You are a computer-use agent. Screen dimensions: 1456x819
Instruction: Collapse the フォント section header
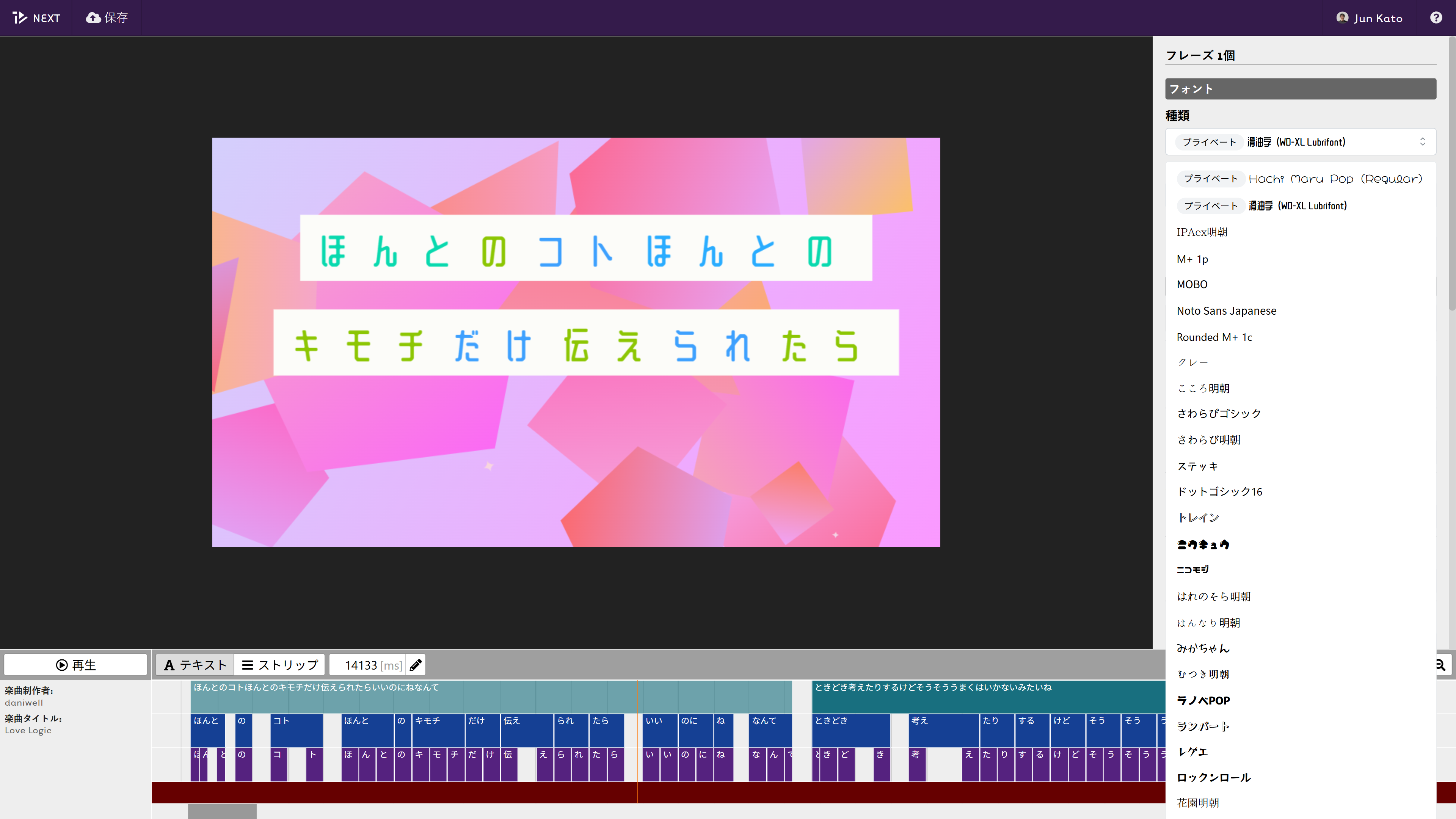(1300, 89)
